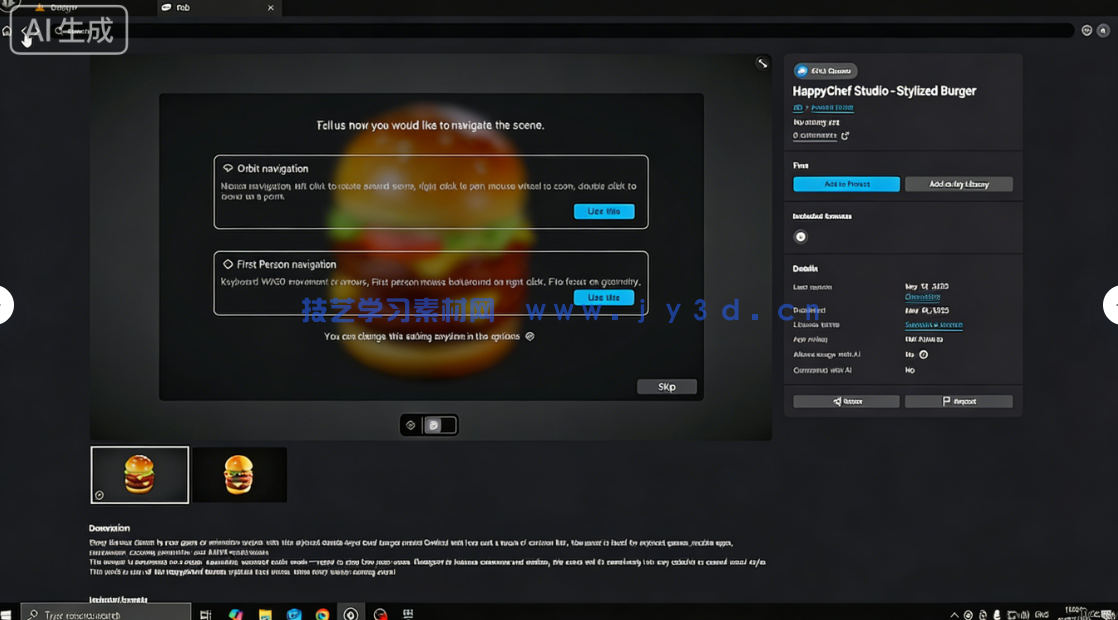1118x620 pixels.
Task: Click the blue Add to Project button
Action: coord(846,184)
